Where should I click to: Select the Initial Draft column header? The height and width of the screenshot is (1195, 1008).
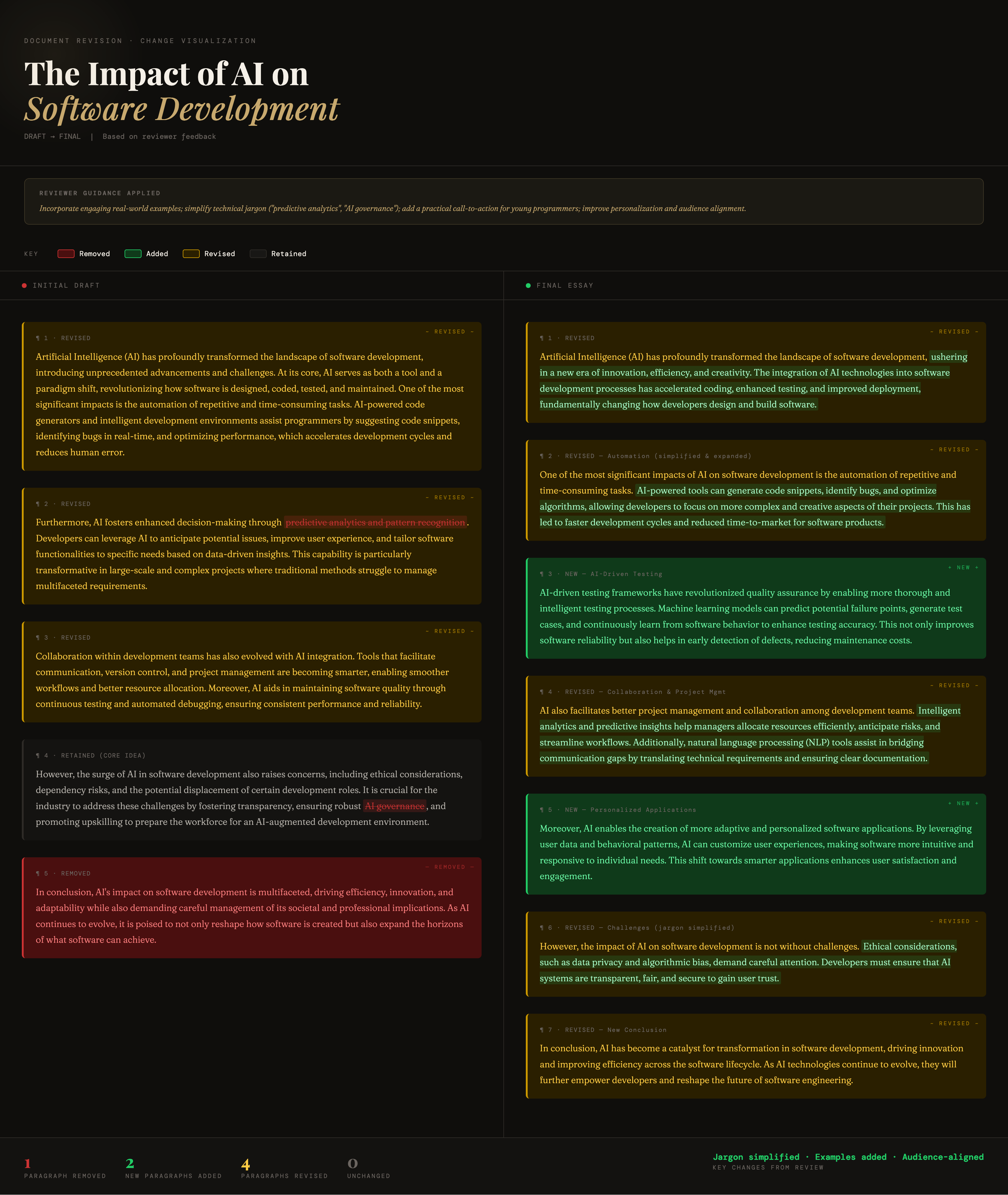click(x=66, y=286)
